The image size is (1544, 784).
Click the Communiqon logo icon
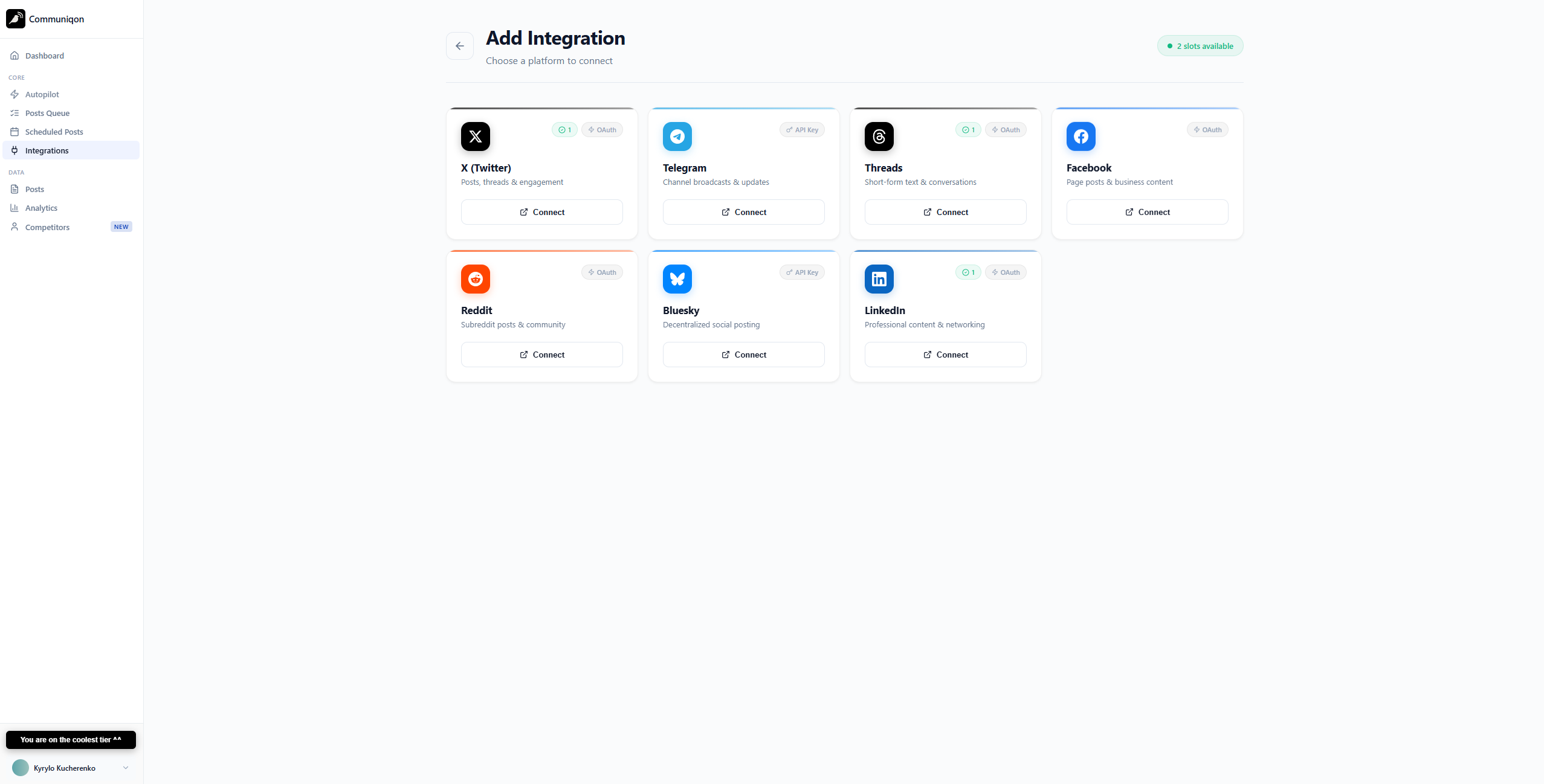[x=16, y=19]
